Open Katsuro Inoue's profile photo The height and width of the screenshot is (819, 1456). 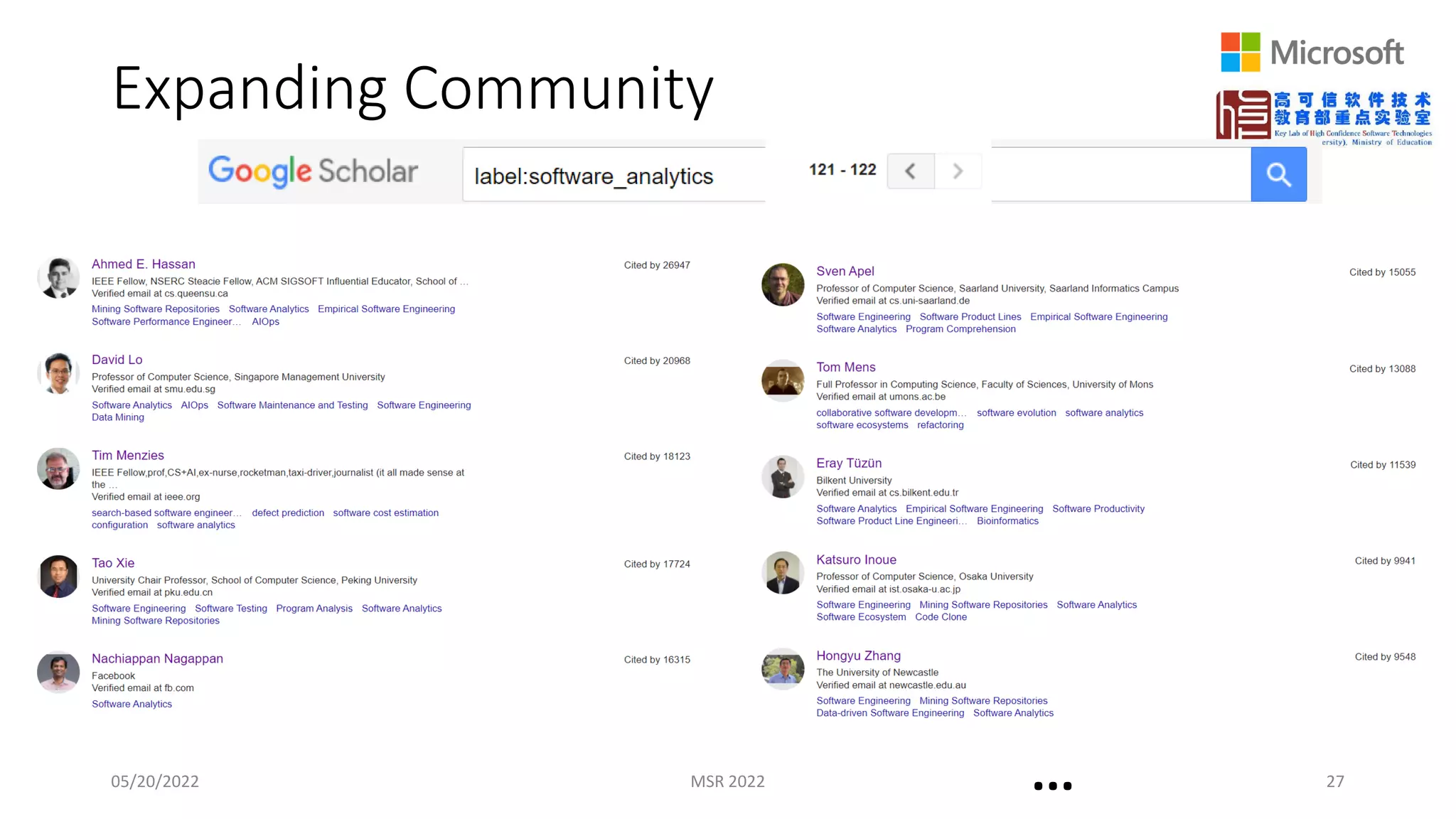pos(783,572)
